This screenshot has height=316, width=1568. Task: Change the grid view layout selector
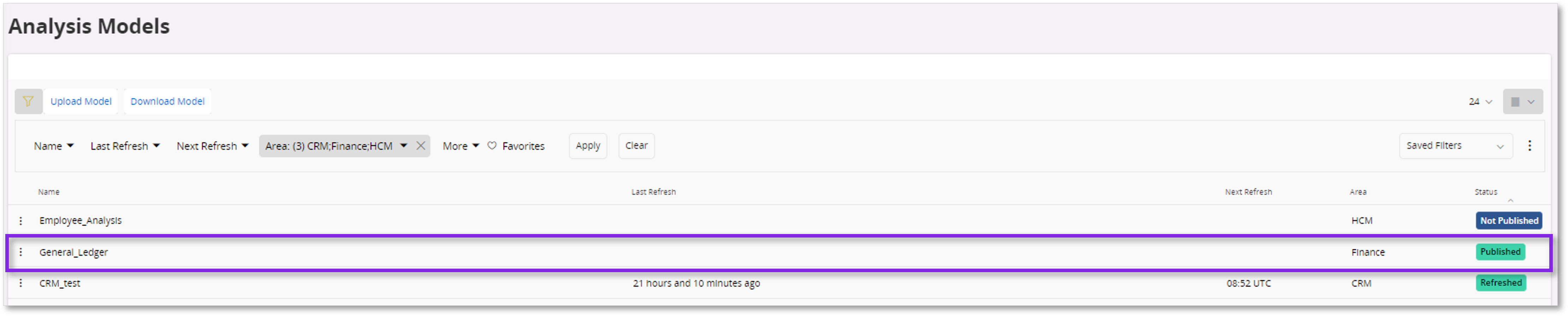coord(1522,102)
